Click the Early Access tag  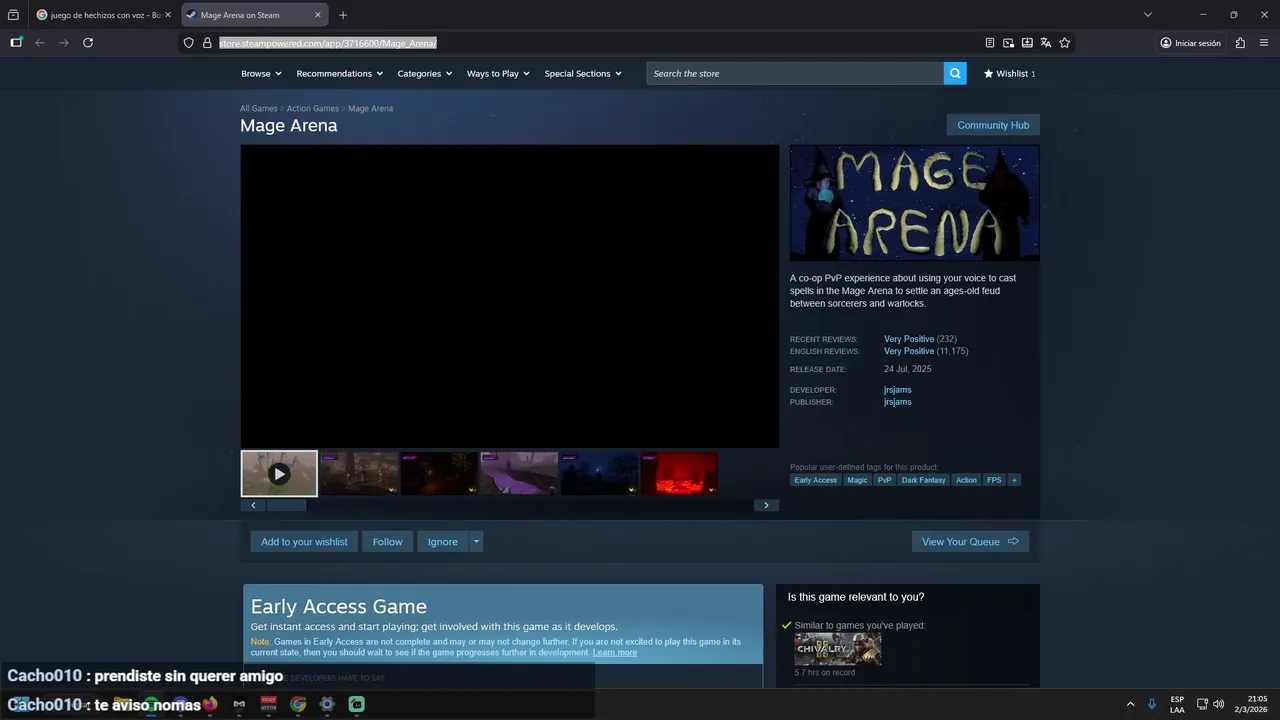[815, 480]
